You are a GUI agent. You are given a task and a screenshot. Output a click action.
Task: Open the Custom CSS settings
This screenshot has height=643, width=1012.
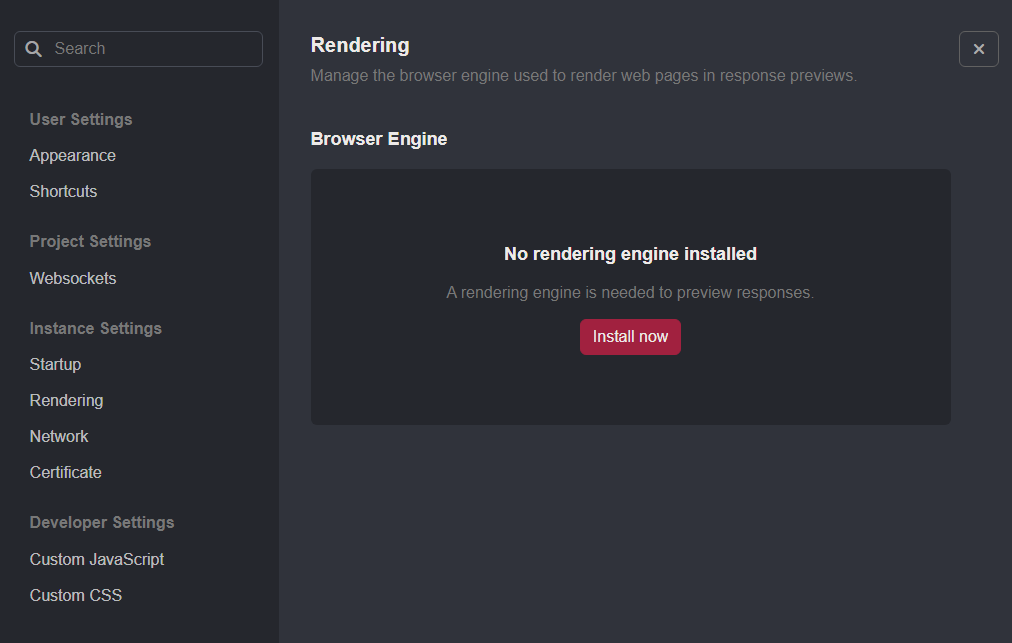pos(76,595)
